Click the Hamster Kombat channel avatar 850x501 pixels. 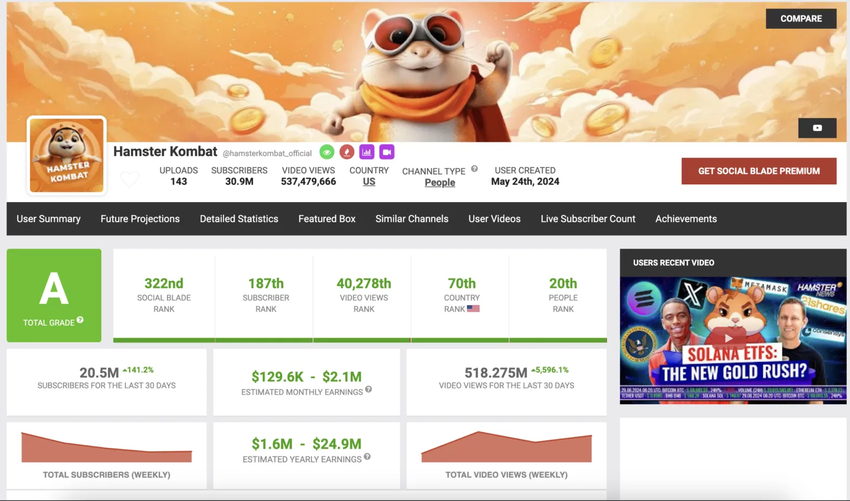[67, 156]
